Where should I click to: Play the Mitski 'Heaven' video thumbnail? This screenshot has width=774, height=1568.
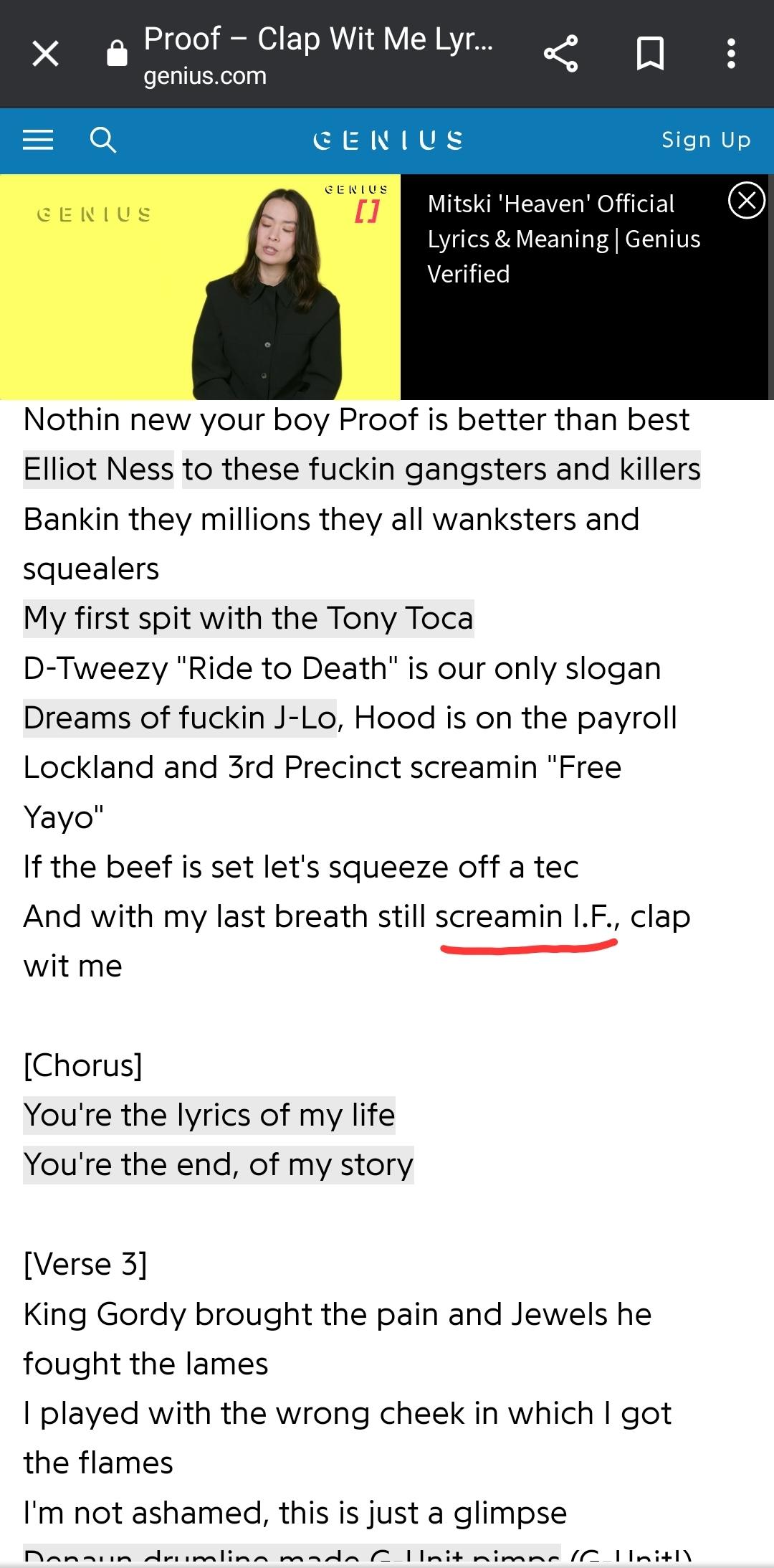coord(200,287)
